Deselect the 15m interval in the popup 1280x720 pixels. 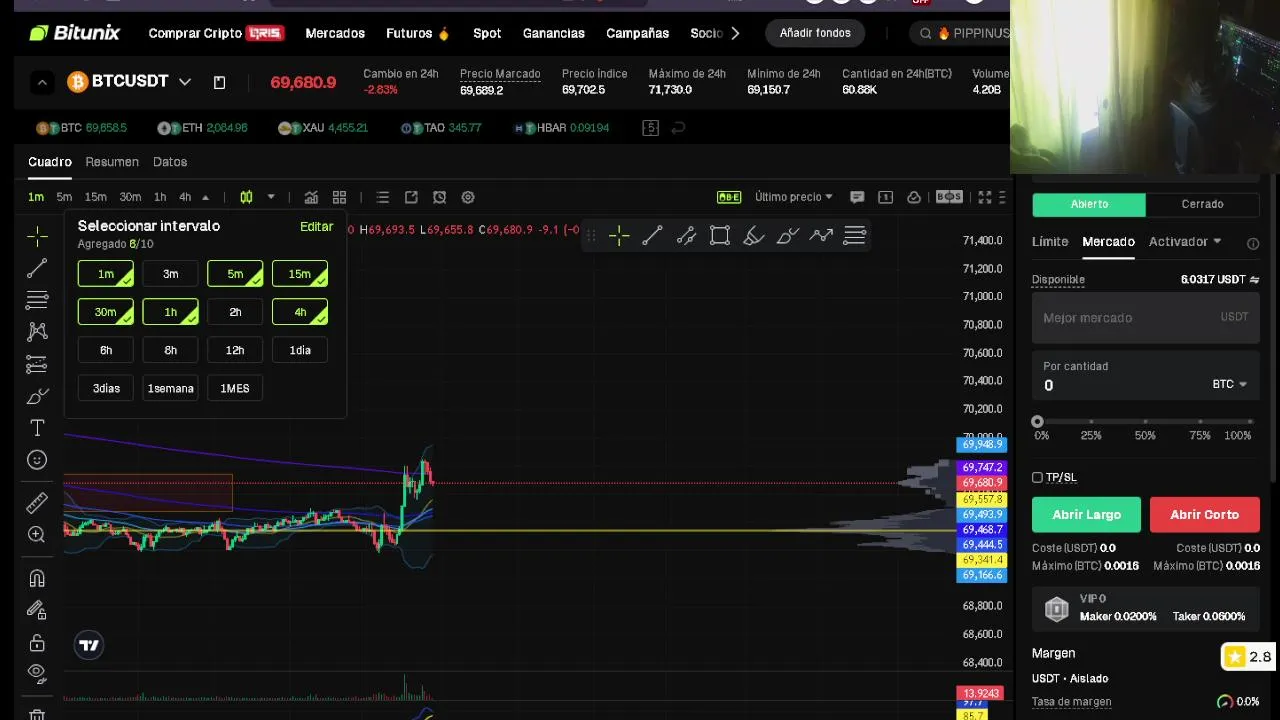coord(300,274)
